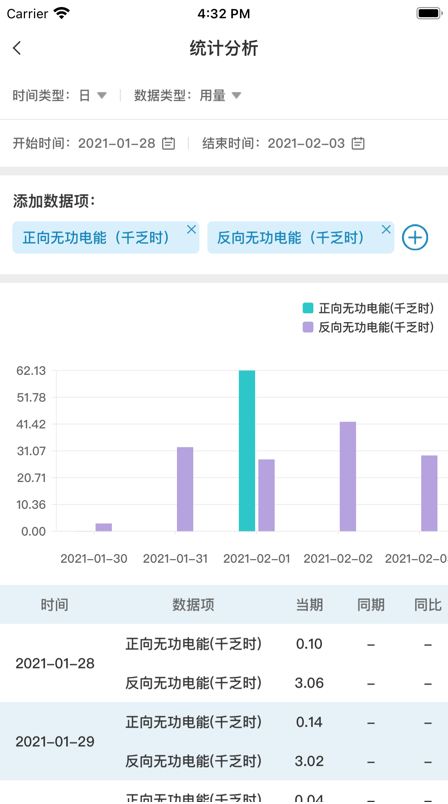Viewport: 448px width, 804px height.
Task: Select the 正向无功电能(千乏时) data tag
Action: [106, 237]
